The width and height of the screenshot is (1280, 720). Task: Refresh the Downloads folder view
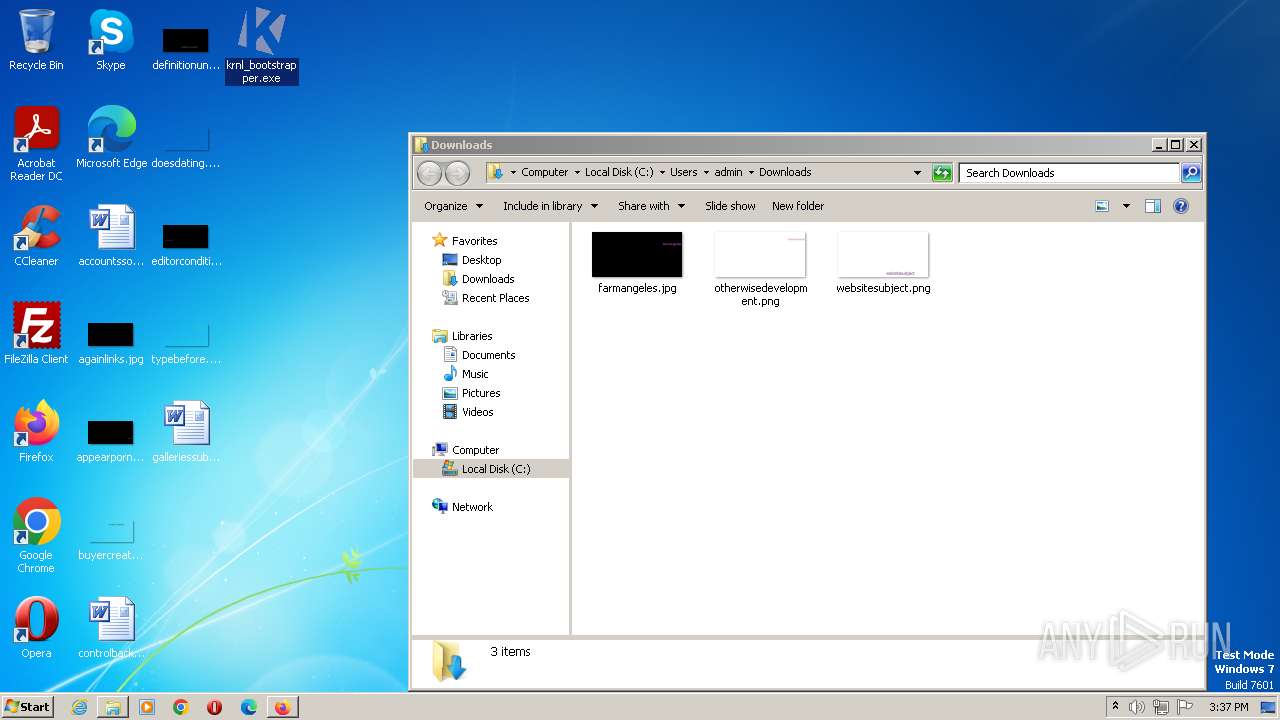coord(942,173)
